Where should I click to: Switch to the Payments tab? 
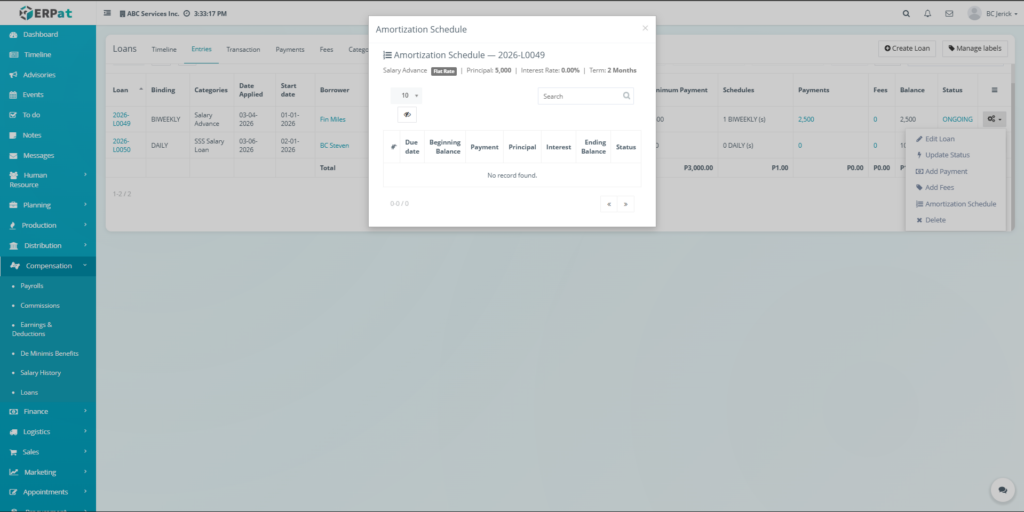point(290,49)
